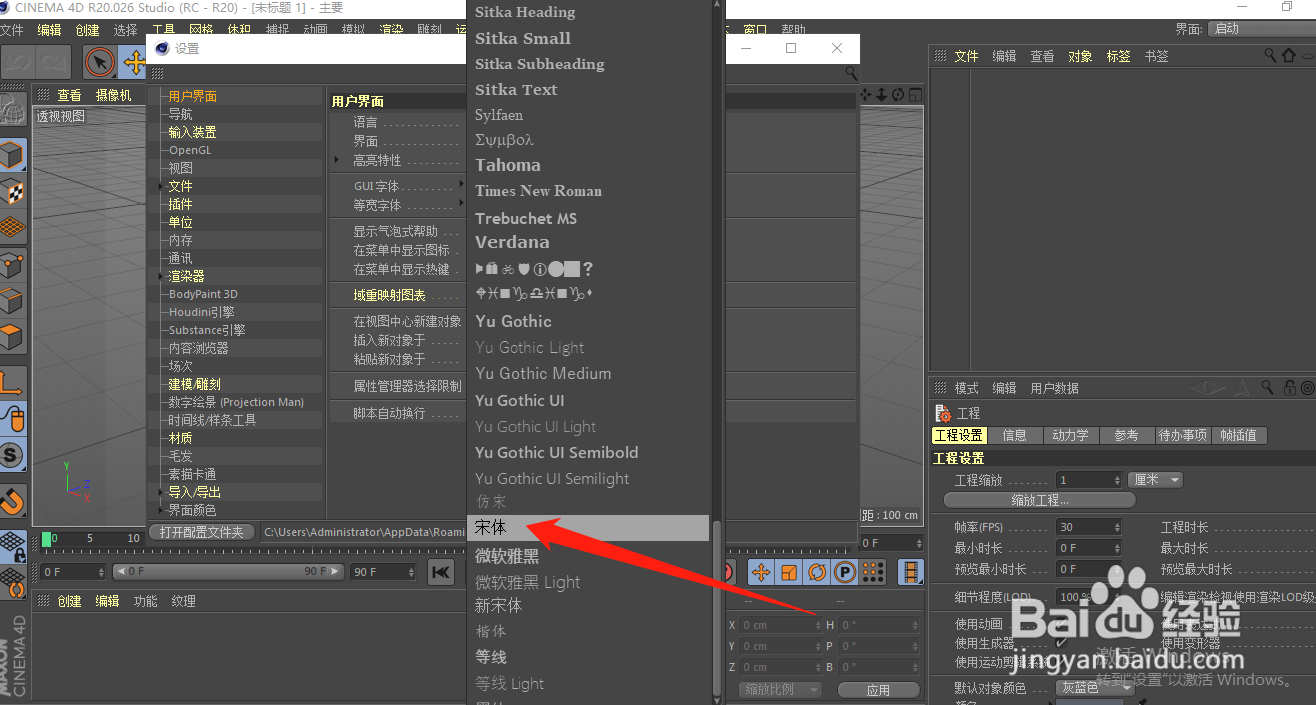
Task: Click the 缩放工程 button
Action: pos(1039,500)
